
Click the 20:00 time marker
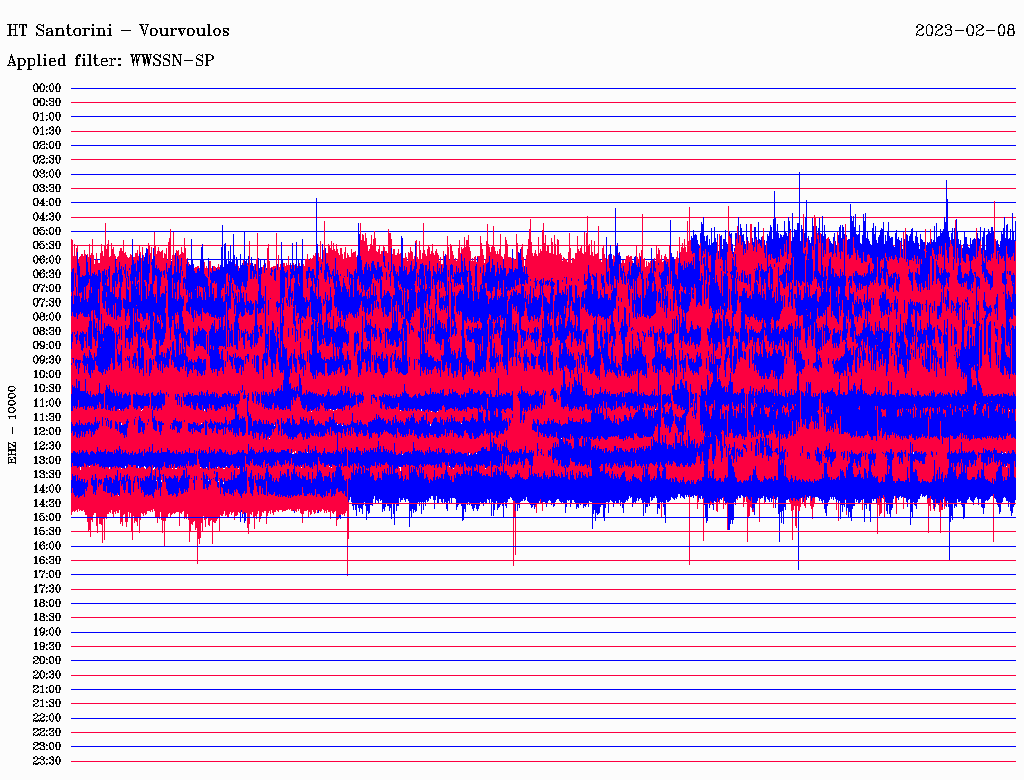pos(47,660)
